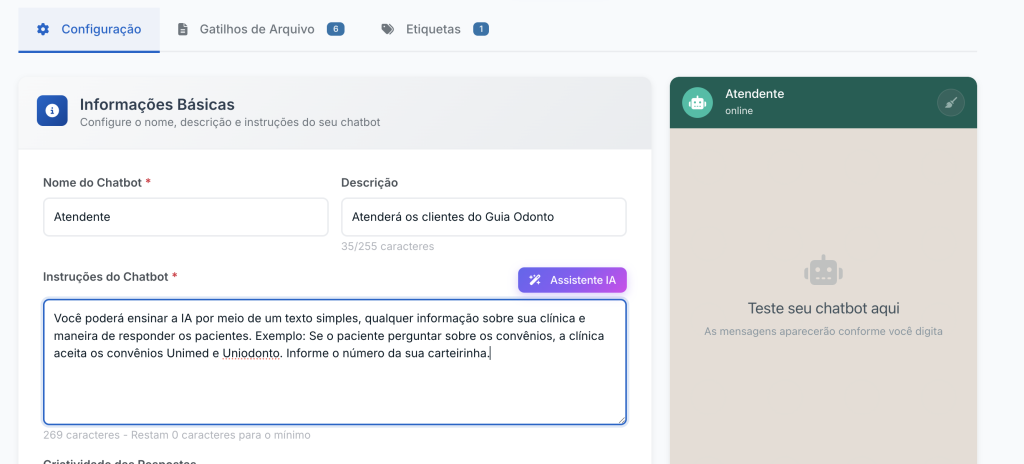Image resolution: width=1024 pixels, height=464 pixels.
Task: Open the Assistente IA button
Action: coord(572,280)
